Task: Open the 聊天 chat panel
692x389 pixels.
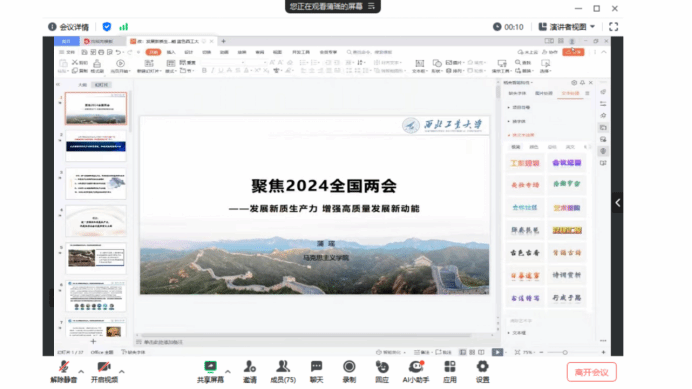Action: click(316, 371)
